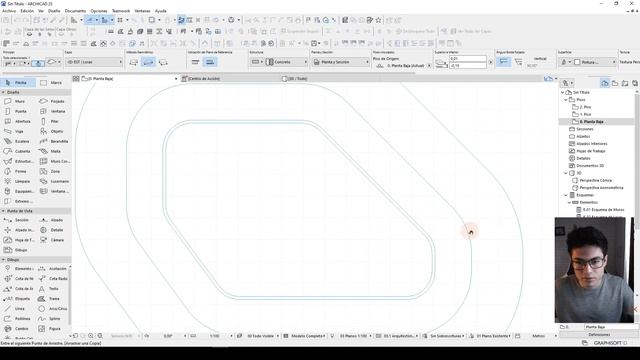The image size is (640, 360).
Task: Collapse the Diseño toolbox section
Action: point(3,92)
